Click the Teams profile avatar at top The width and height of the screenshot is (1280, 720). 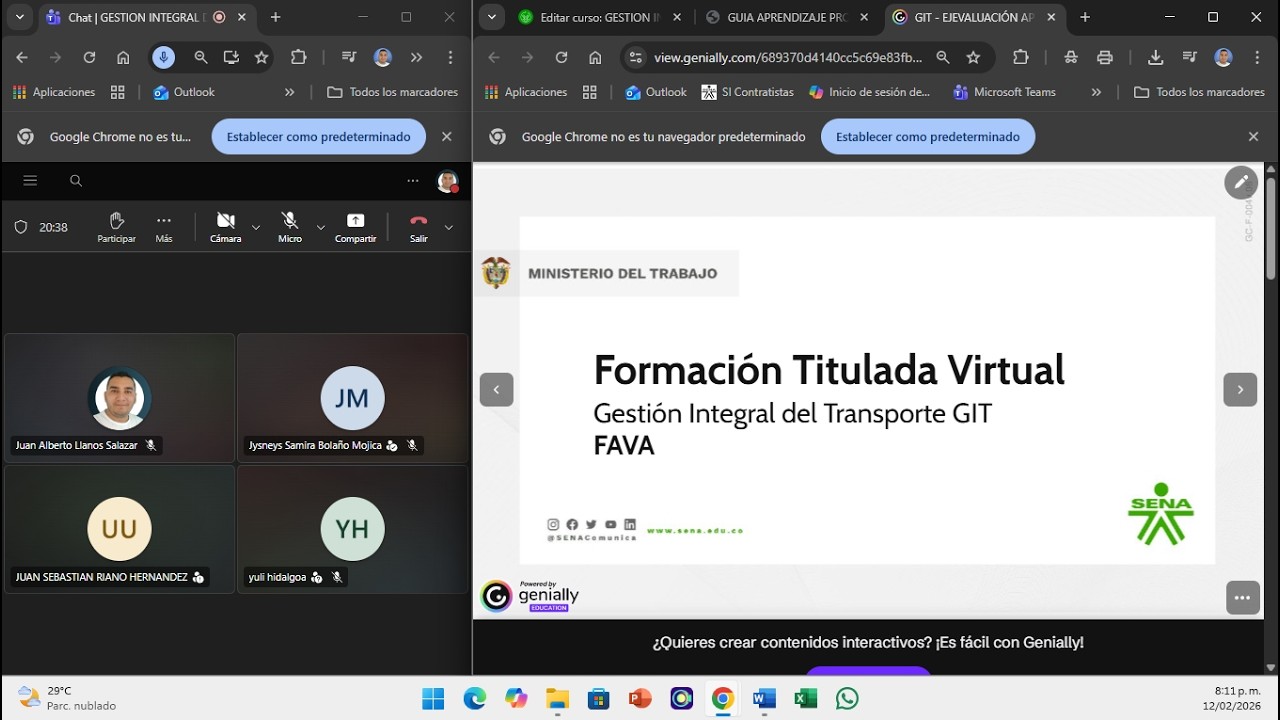pyautogui.click(x=447, y=181)
